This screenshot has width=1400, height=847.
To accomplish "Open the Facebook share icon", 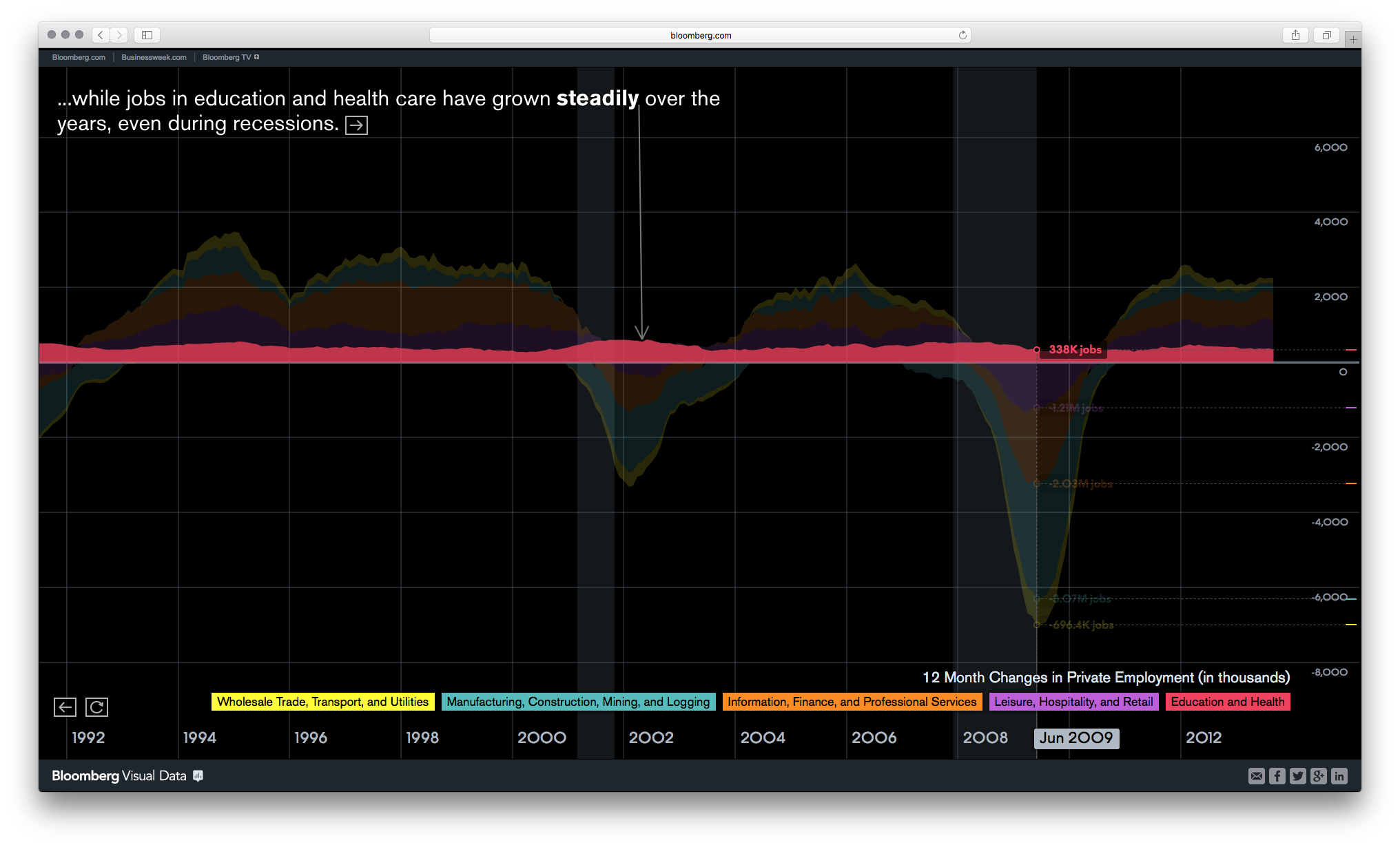I will (x=1277, y=776).
